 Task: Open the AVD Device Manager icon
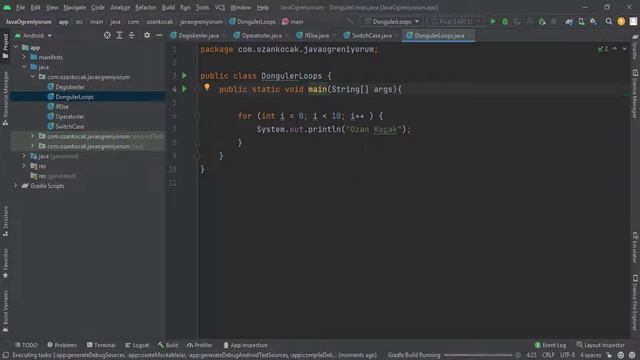coord(581,22)
